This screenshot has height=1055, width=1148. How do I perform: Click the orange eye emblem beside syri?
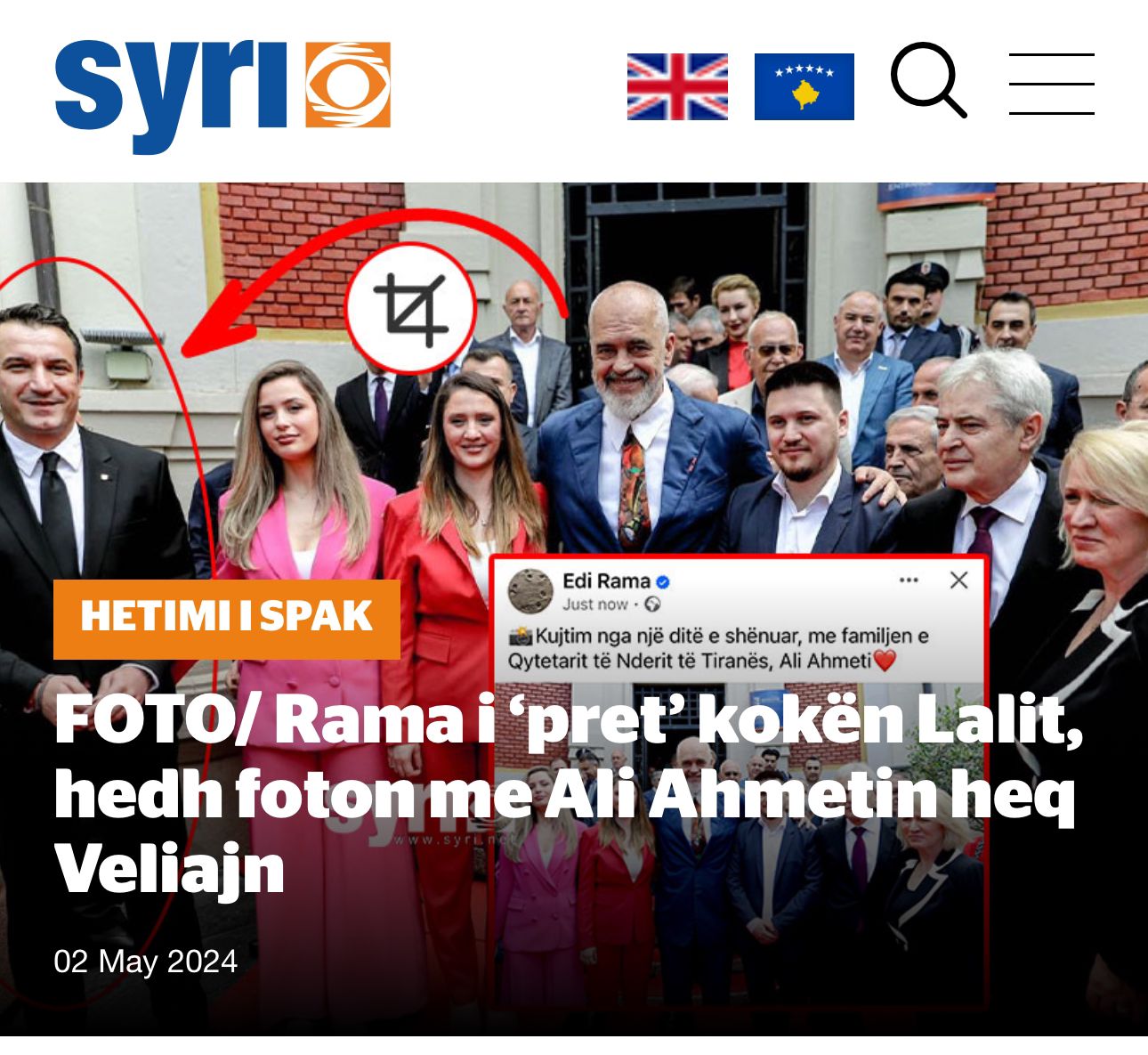348,85
